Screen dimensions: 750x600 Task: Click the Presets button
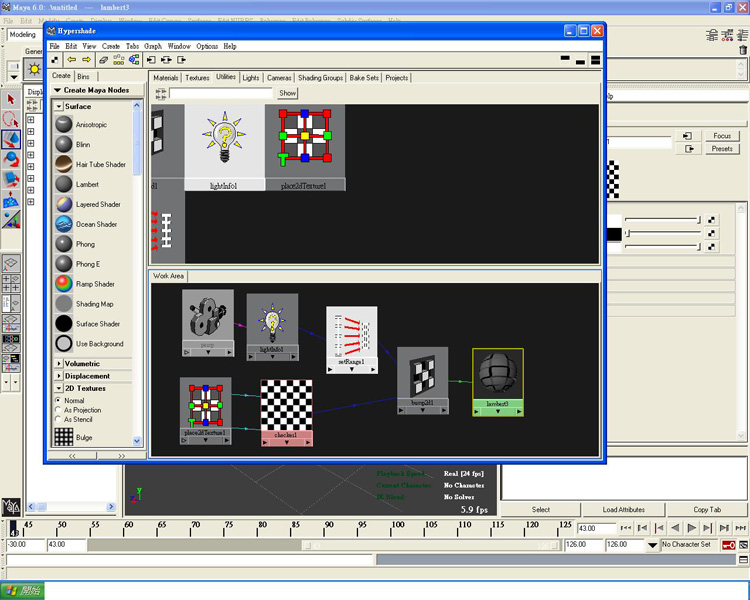722,149
